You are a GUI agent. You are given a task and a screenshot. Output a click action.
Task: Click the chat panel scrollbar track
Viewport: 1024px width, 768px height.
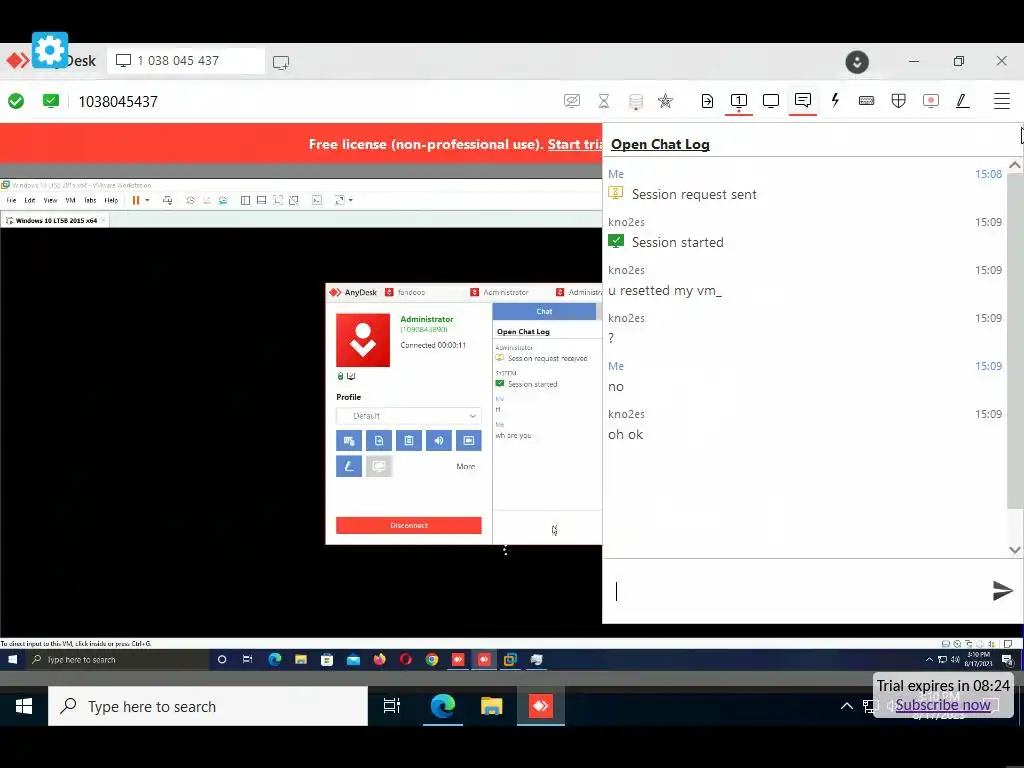(1015, 340)
